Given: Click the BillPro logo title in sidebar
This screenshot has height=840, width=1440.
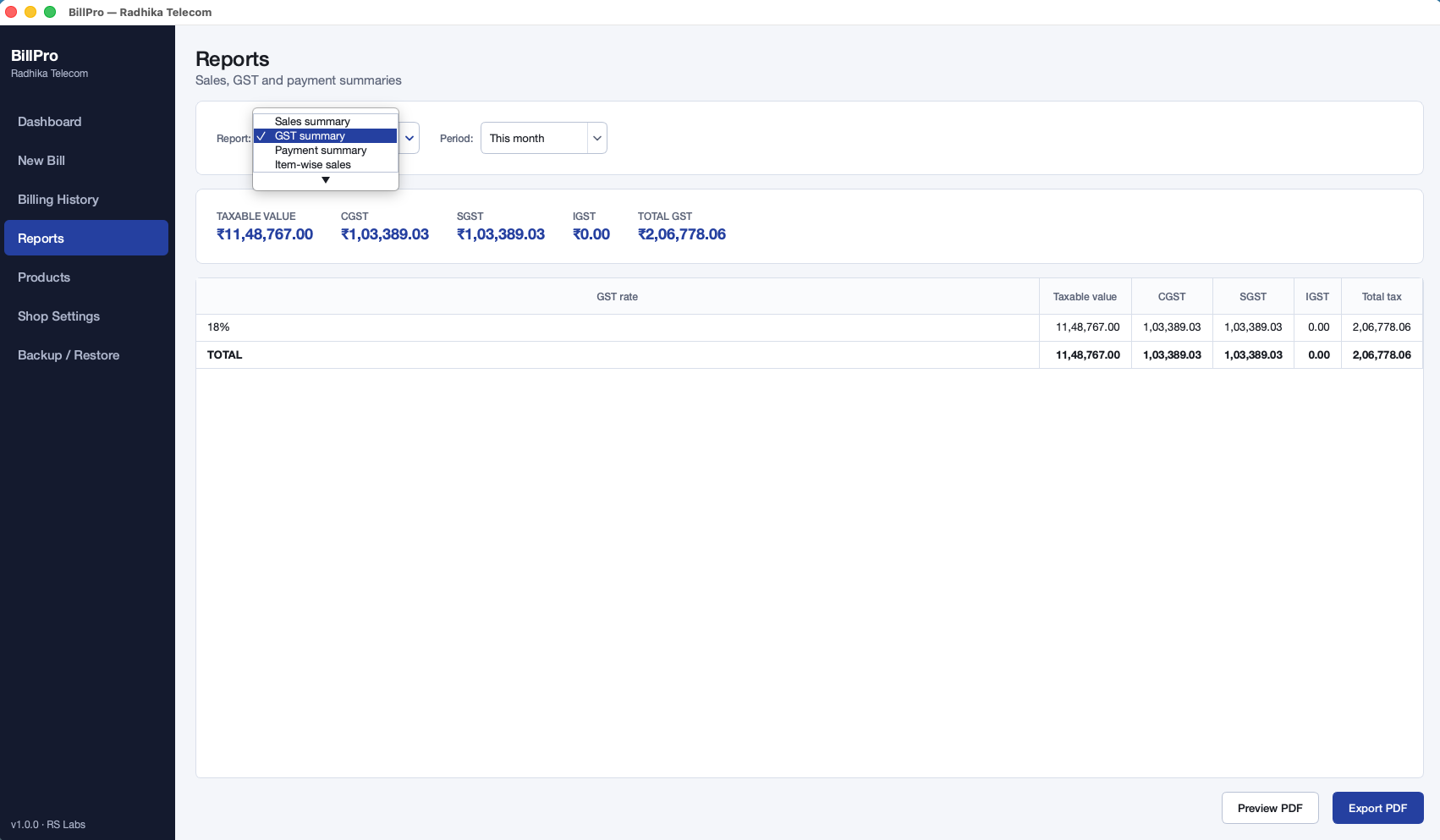Looking at the screenshot, I should coord(35,56).
